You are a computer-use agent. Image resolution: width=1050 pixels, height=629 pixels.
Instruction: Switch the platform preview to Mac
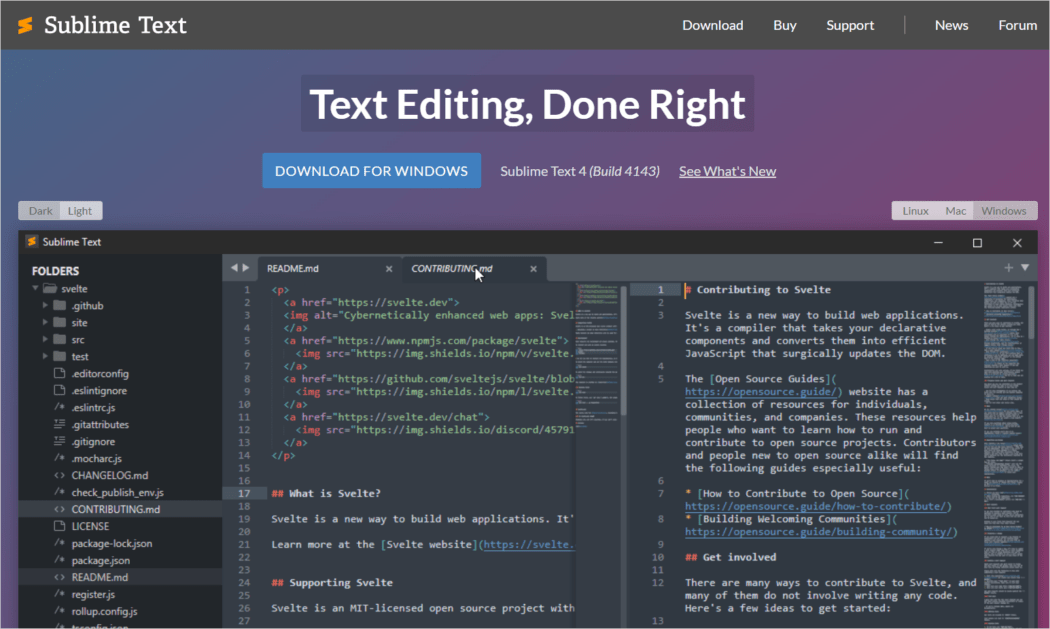(955, 210)
